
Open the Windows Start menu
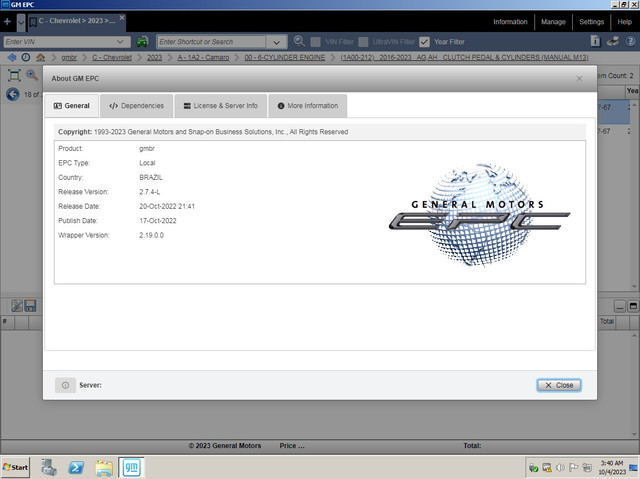pos(16,467)
